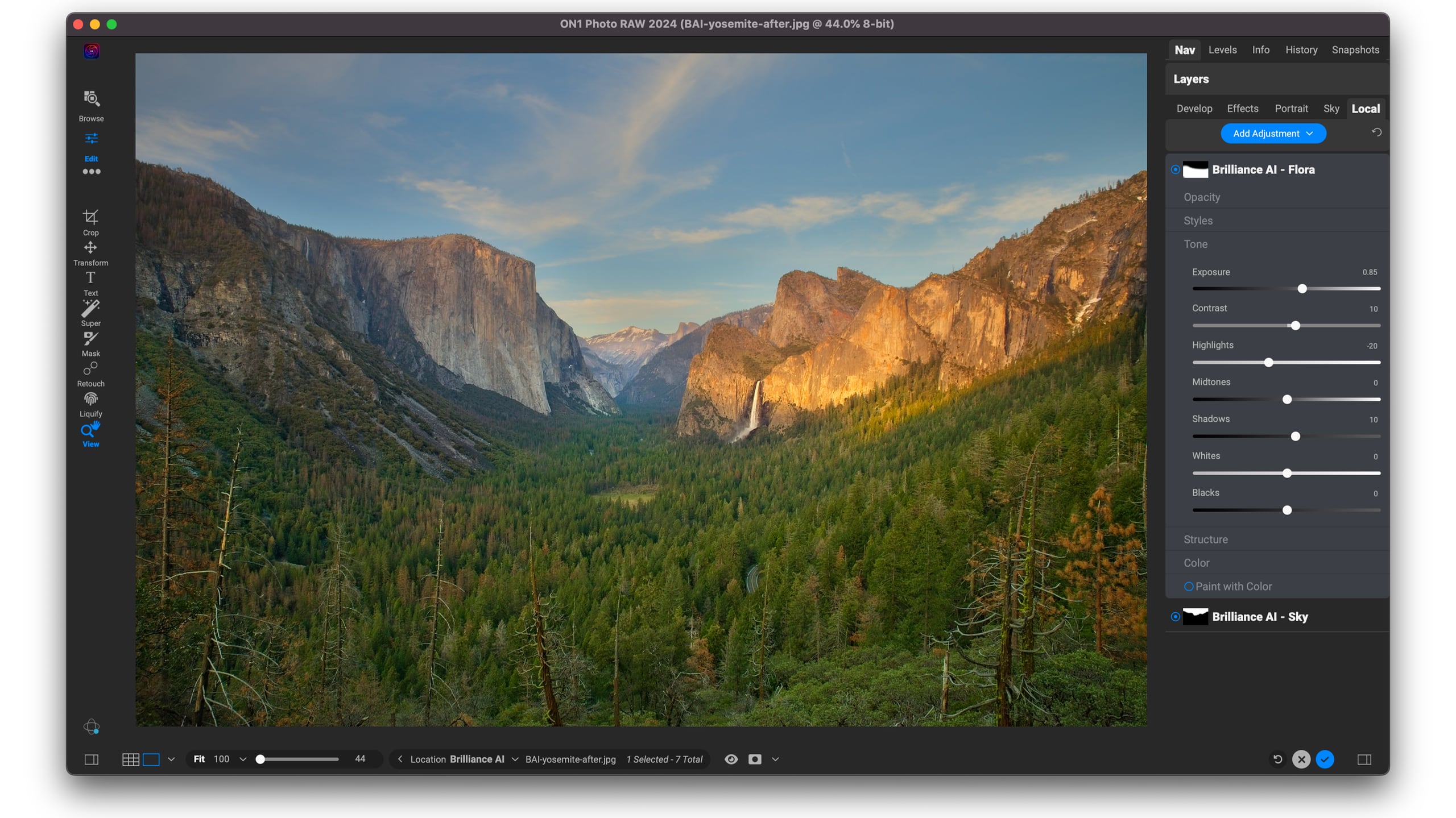
Task: Select the View tool
Action: tap(90, 435)
